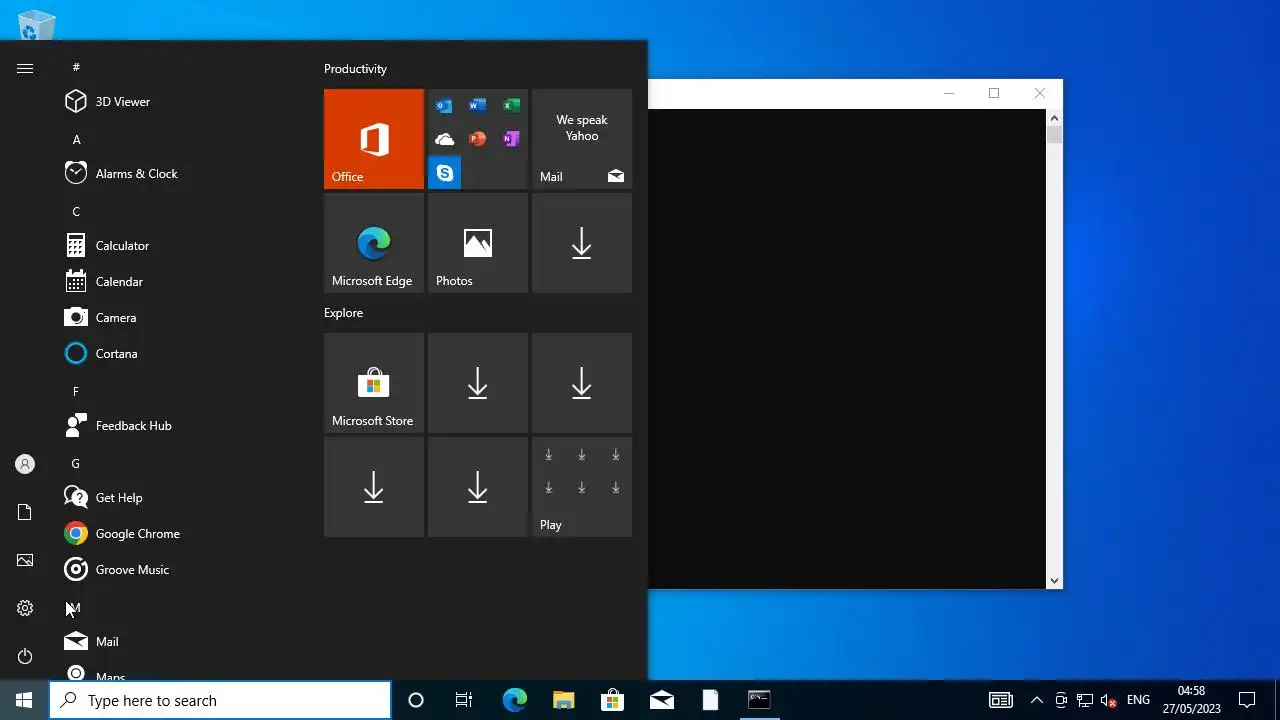Viewport: 1280px width, 720px height.
Task: Open the Play folder tile
Action: tap(582, 487)
